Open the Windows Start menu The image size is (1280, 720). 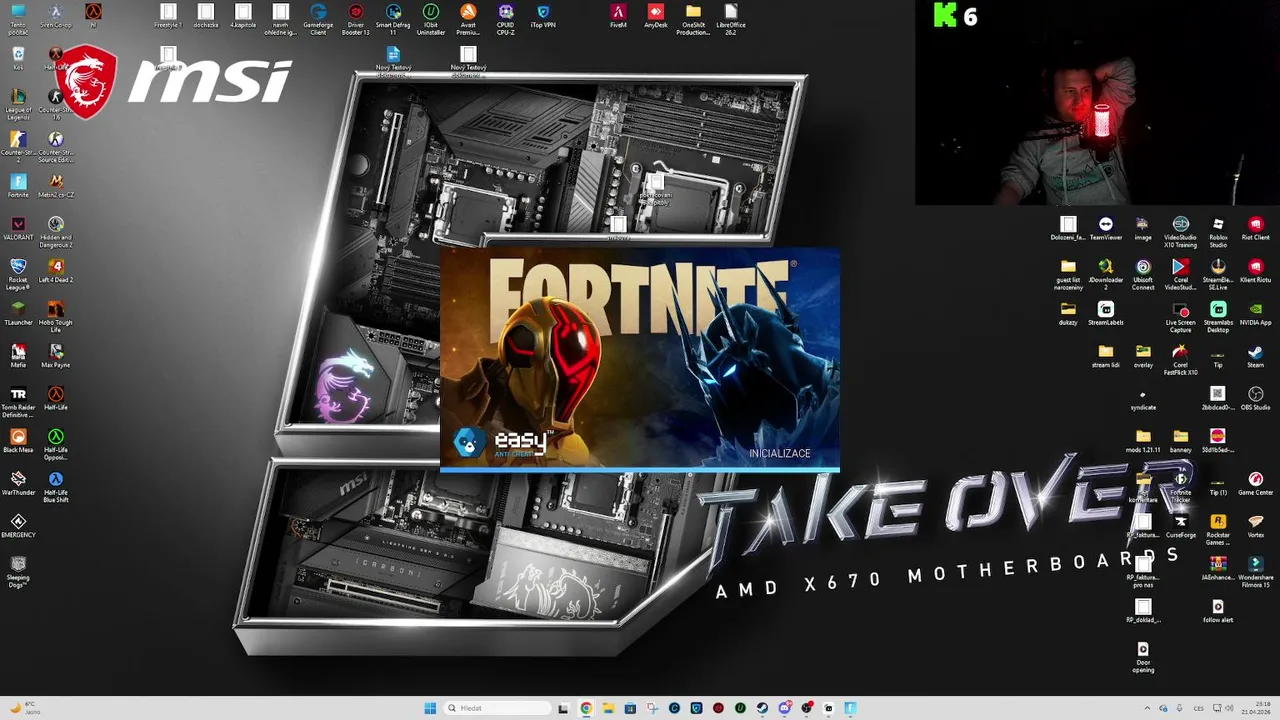[x=430, y=708]
